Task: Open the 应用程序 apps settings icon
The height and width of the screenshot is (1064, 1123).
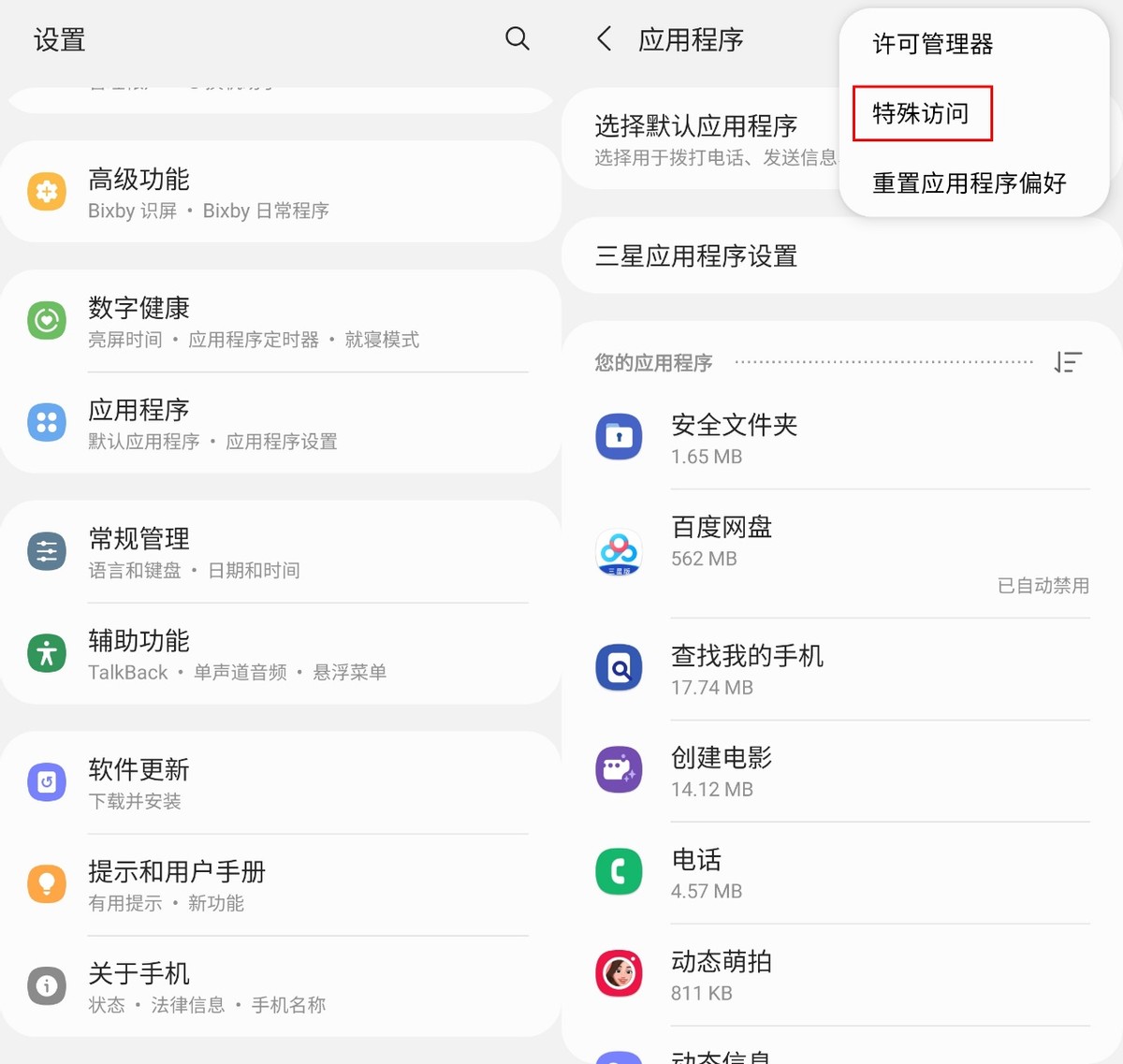Action: point(47,422)
